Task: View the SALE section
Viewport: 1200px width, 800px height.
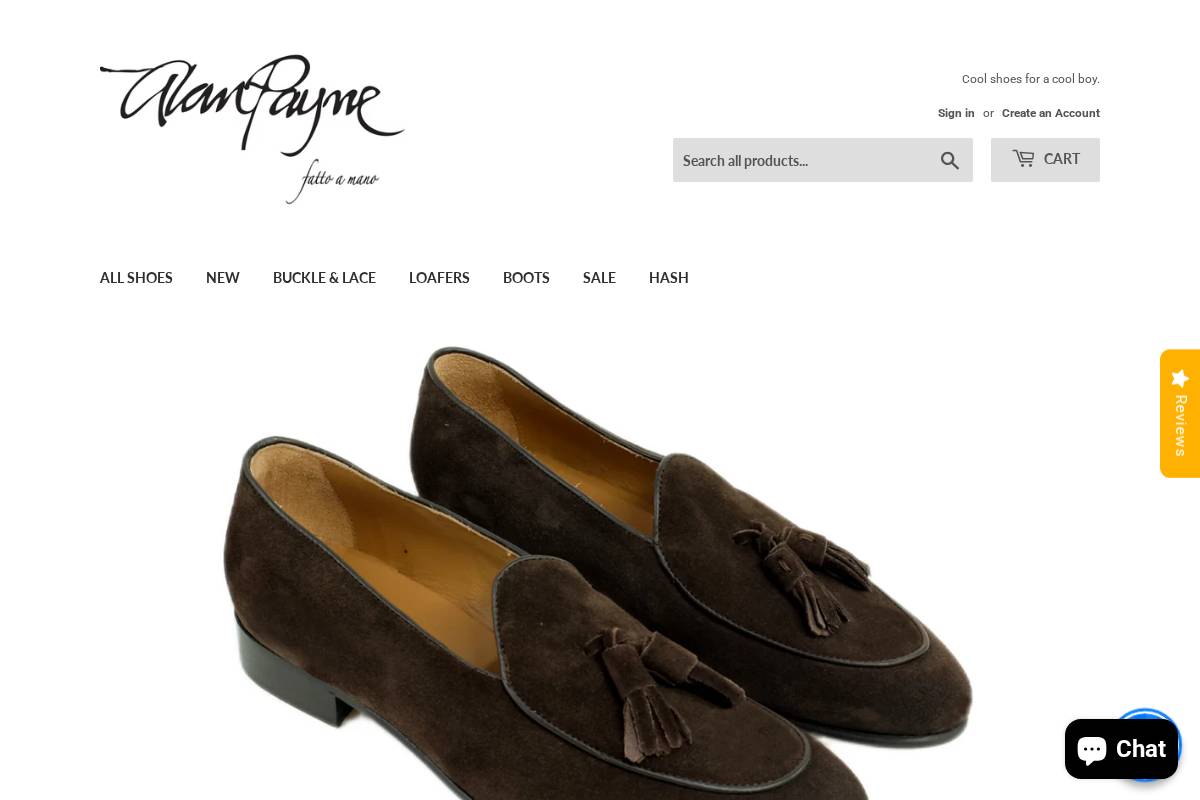Action: [x=599, y=277]
